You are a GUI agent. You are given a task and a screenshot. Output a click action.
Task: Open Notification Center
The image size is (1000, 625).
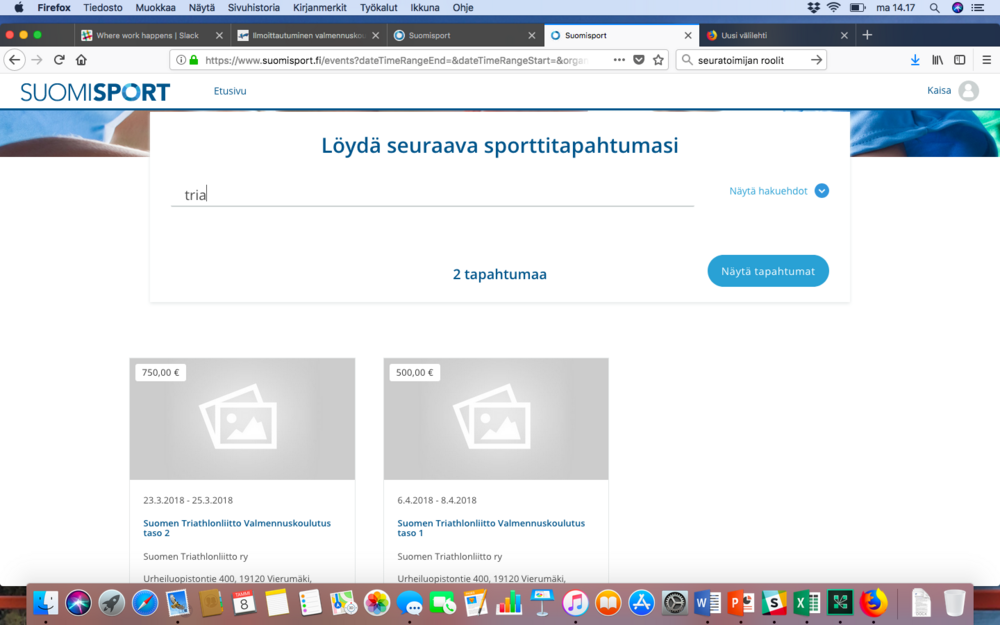[x=978, y=8]
